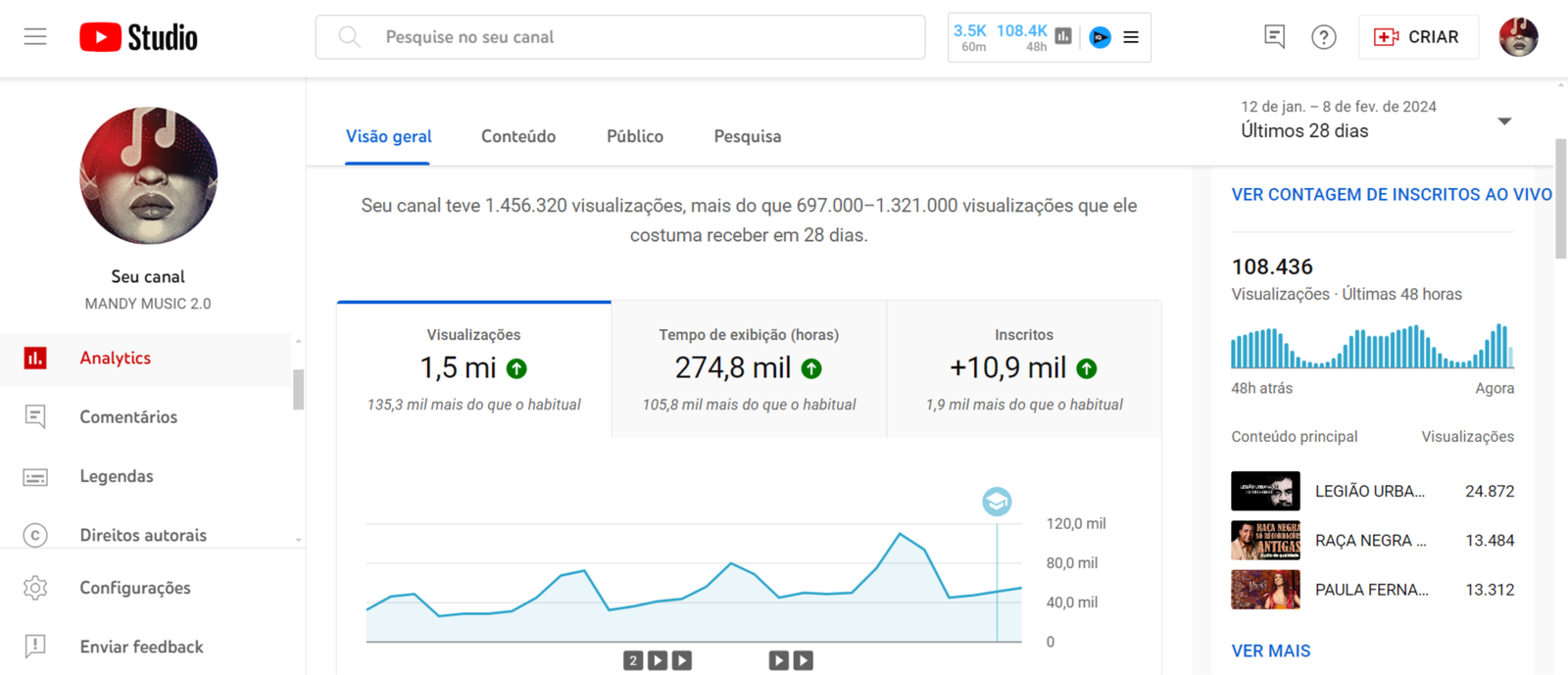The height and width of the screenshot is (675, 1568).
Task: Switch to the Público tab
Action: click(x=635, y=136)
